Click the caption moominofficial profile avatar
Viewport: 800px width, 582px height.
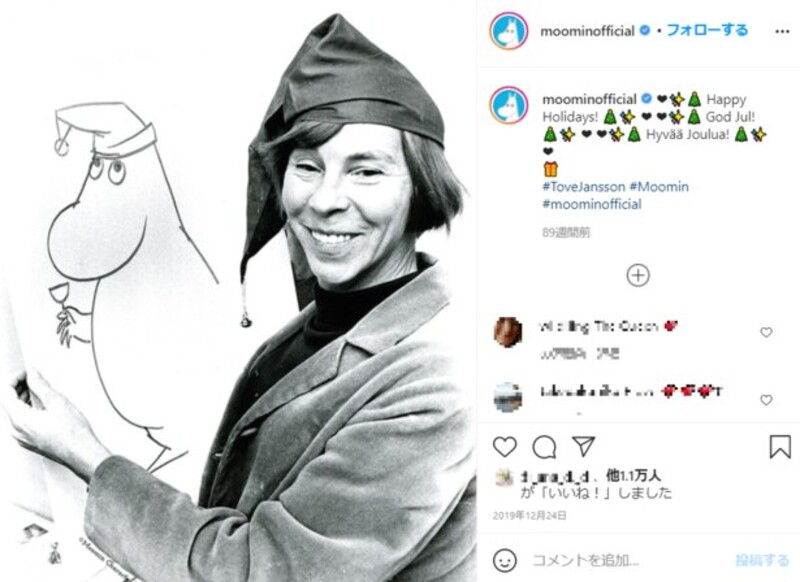click(509, 105)
